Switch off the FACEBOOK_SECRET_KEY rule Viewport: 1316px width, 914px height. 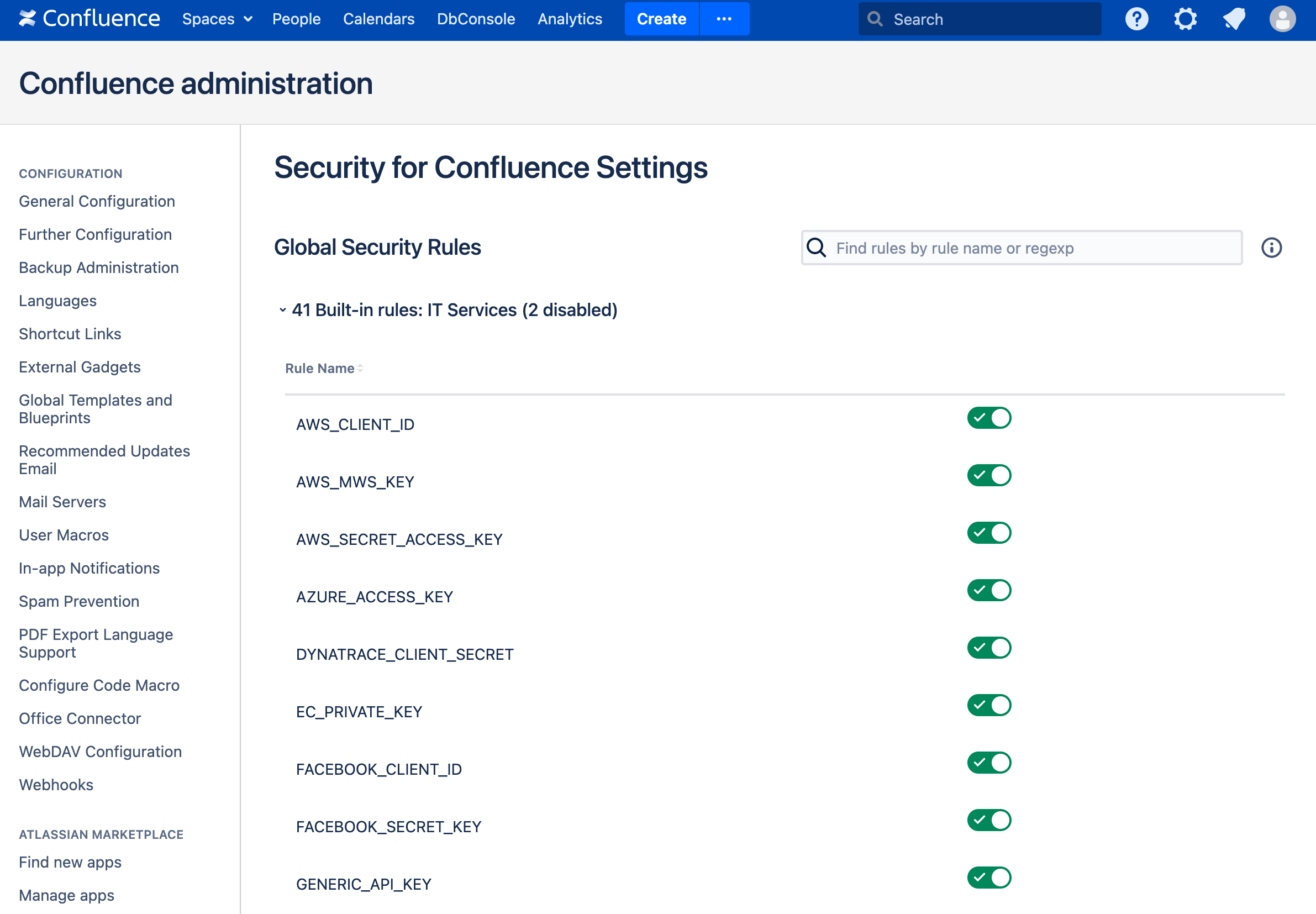pos(989,820)
